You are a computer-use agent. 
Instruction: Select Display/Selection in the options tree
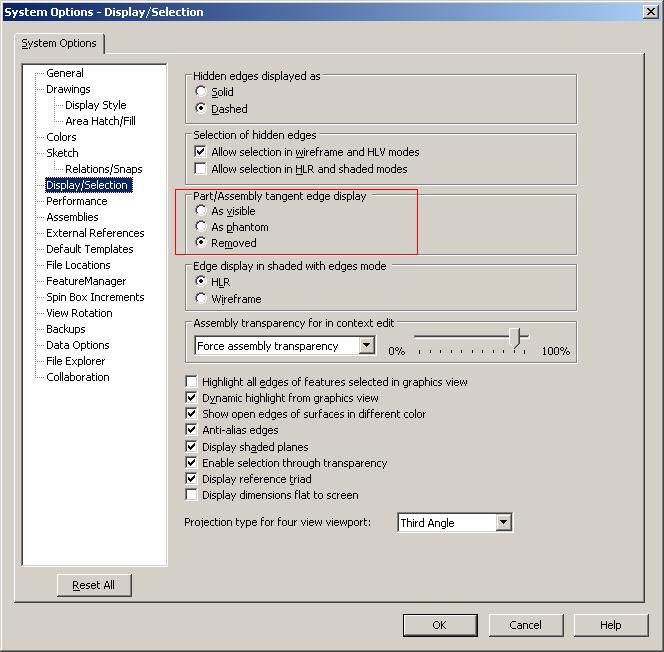[89, 185]
